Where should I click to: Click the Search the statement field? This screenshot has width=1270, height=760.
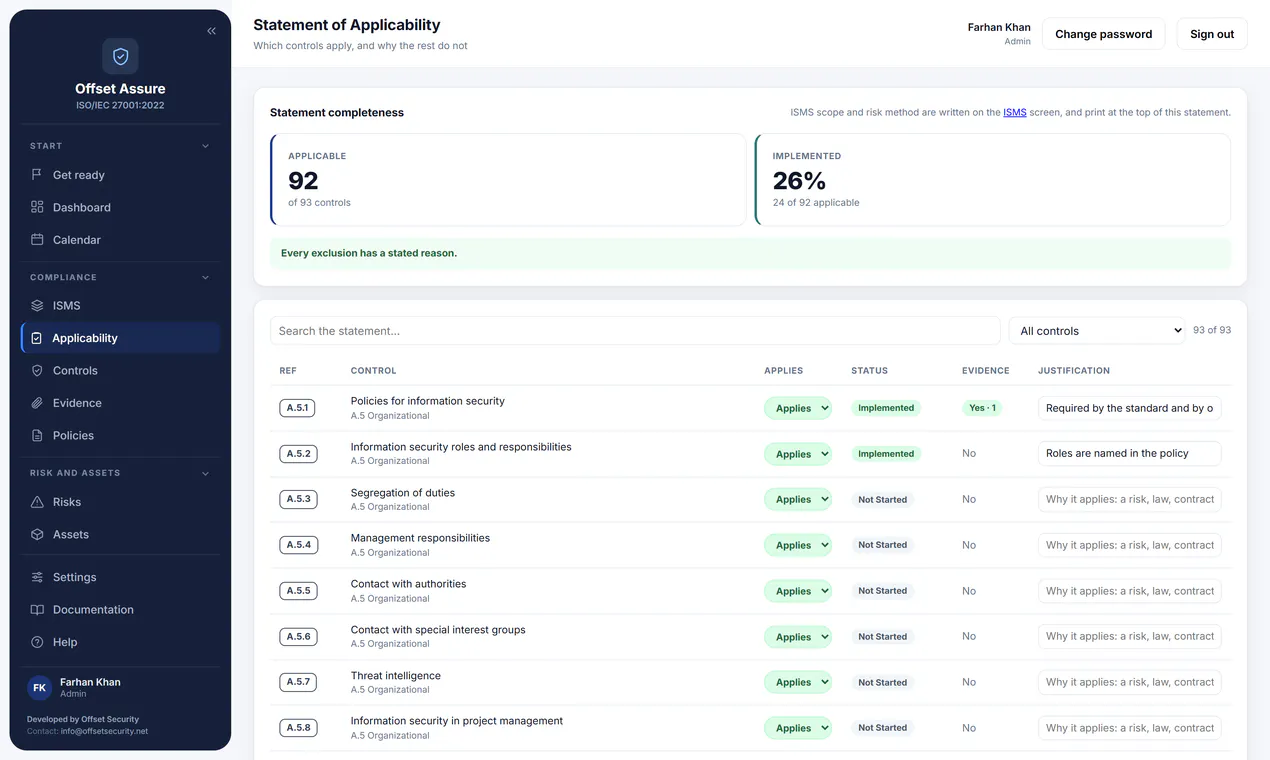click(635, 331)
